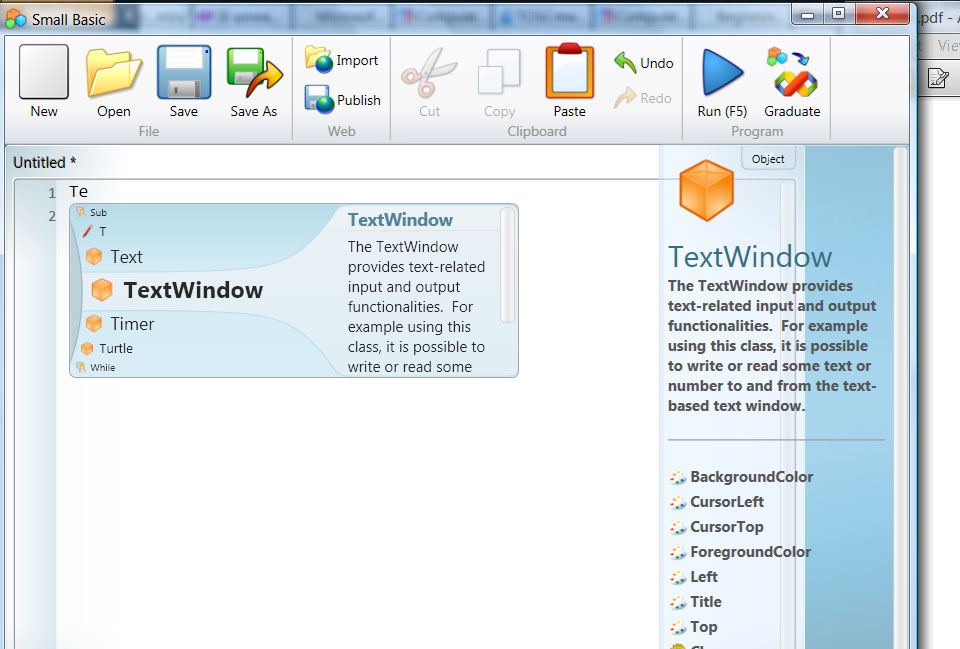Create a New program
960x649 pixels.
click(43, 81)
